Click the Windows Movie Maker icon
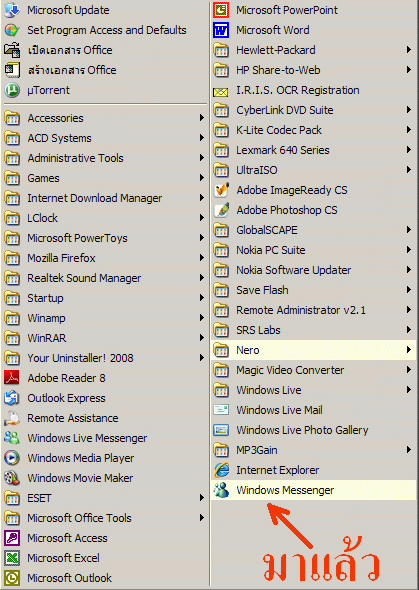The height and width of the screenshot is (590, 419). [12, 478]
